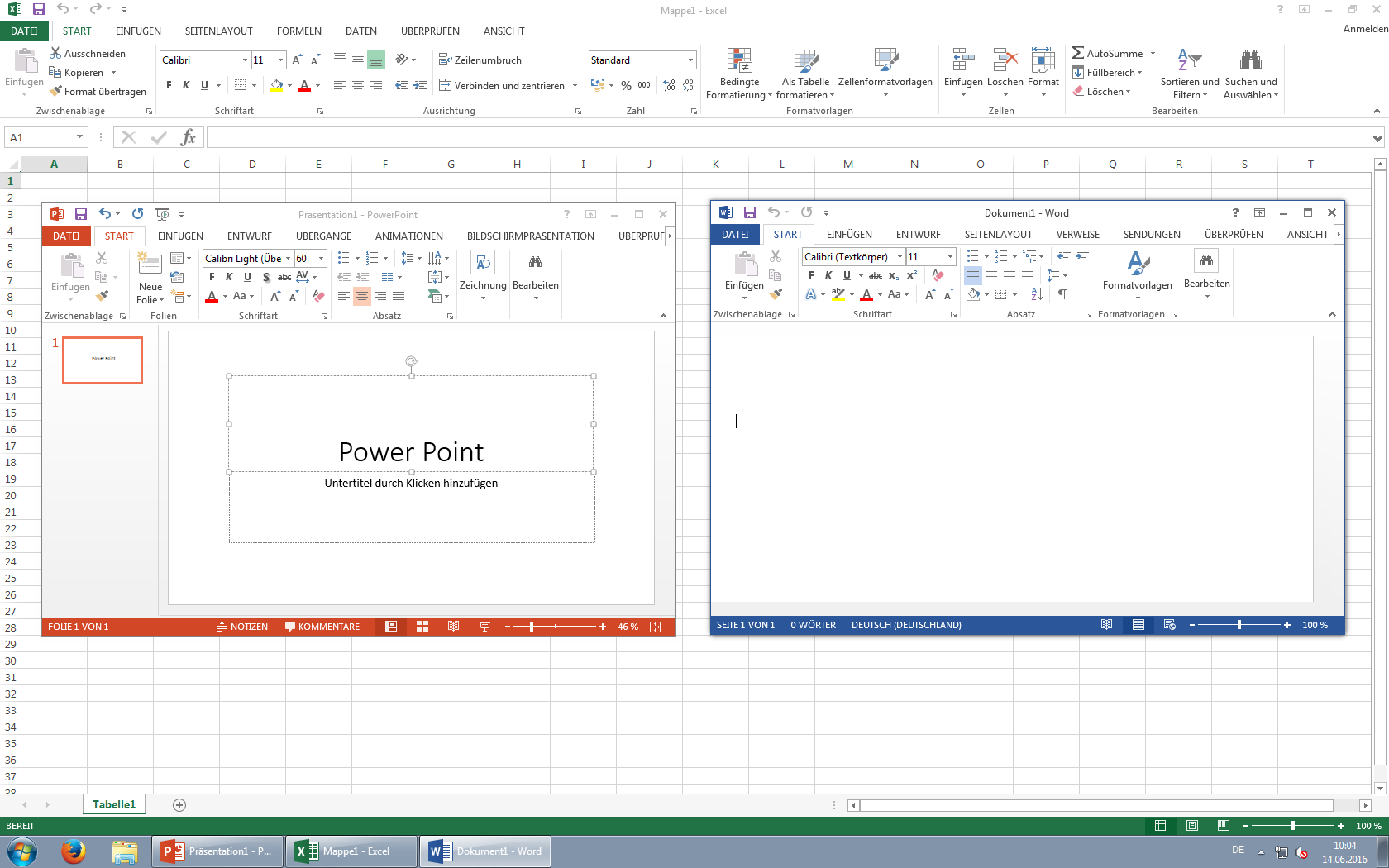The image size is (1389, 868).
Task: Toggle Zeilenumbruch in Excel
Action: [480, 60]
